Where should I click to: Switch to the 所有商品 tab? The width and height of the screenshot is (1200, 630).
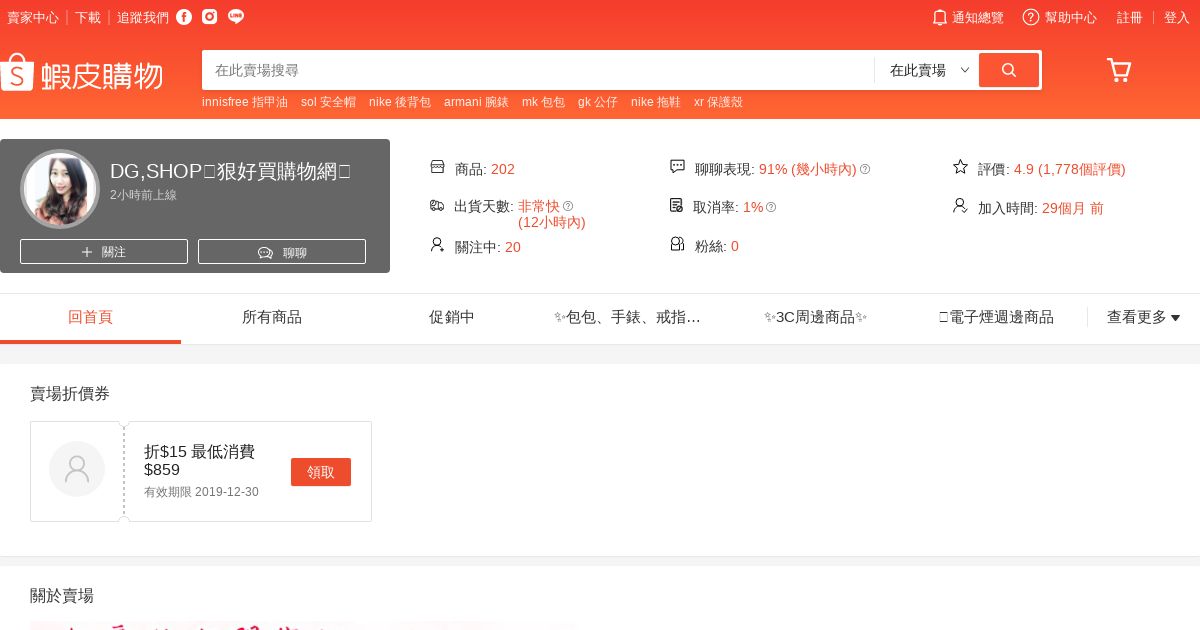pyautogui.click(x=272, y=318)
